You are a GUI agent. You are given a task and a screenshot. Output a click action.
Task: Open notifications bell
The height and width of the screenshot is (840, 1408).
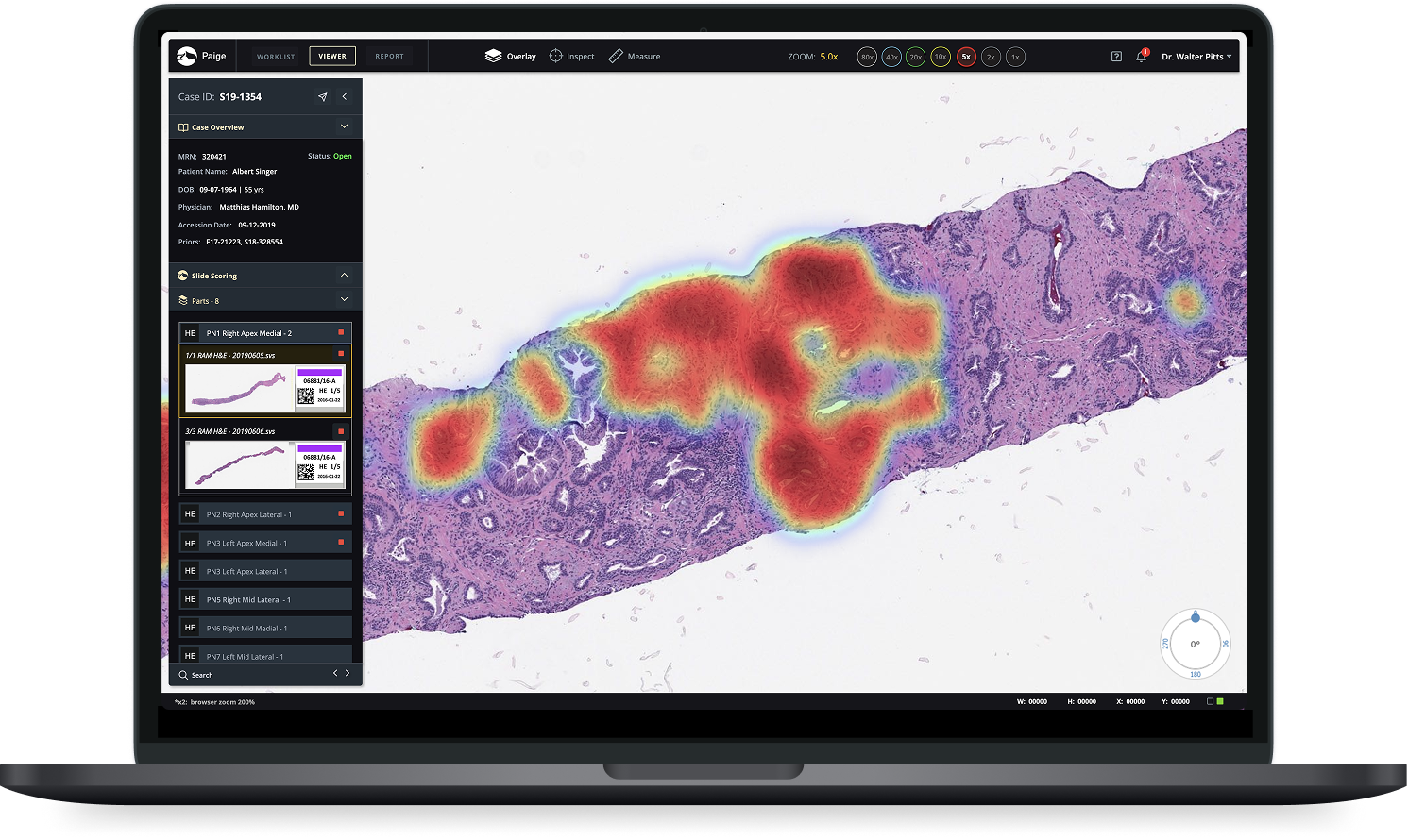1141,57
